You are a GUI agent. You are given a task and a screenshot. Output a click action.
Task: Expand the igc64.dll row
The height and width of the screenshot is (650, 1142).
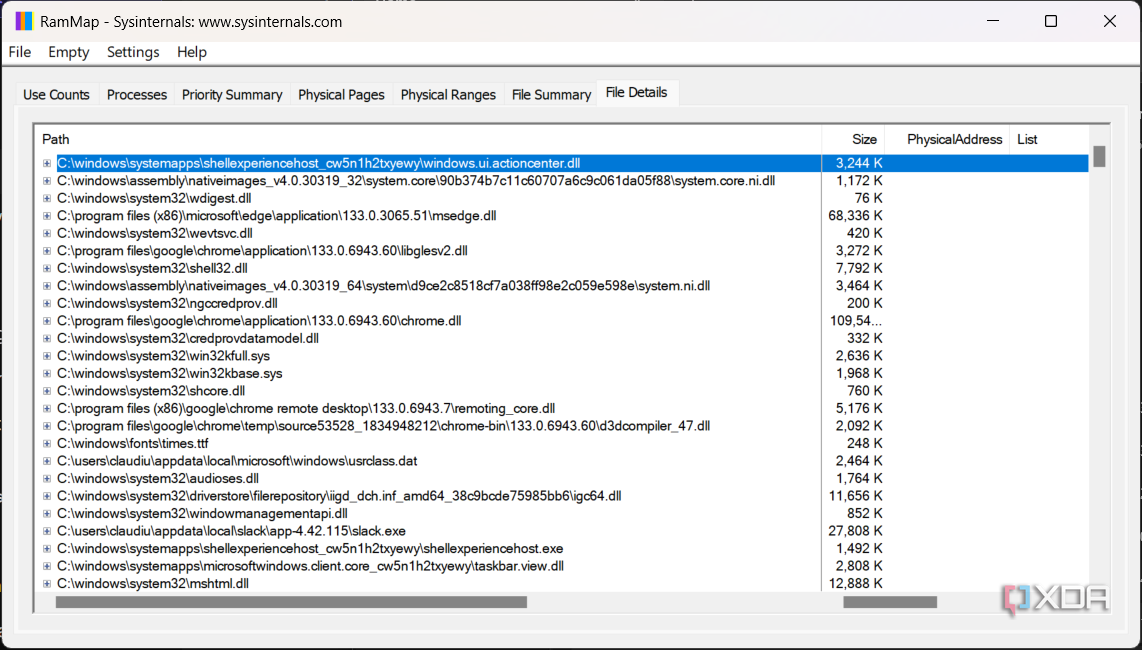pos(47,496)
